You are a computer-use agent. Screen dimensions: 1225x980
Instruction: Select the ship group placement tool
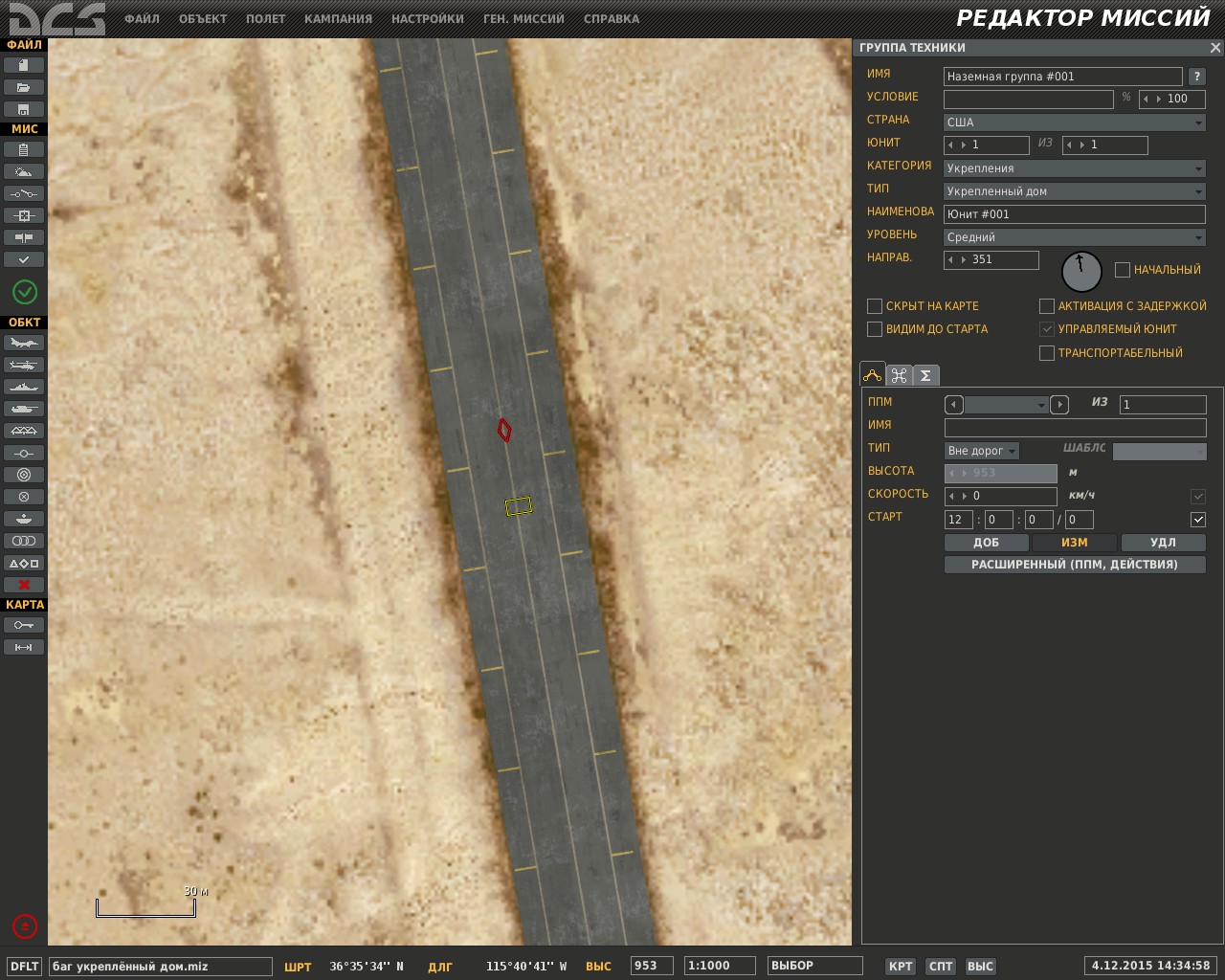click(24, 387)
